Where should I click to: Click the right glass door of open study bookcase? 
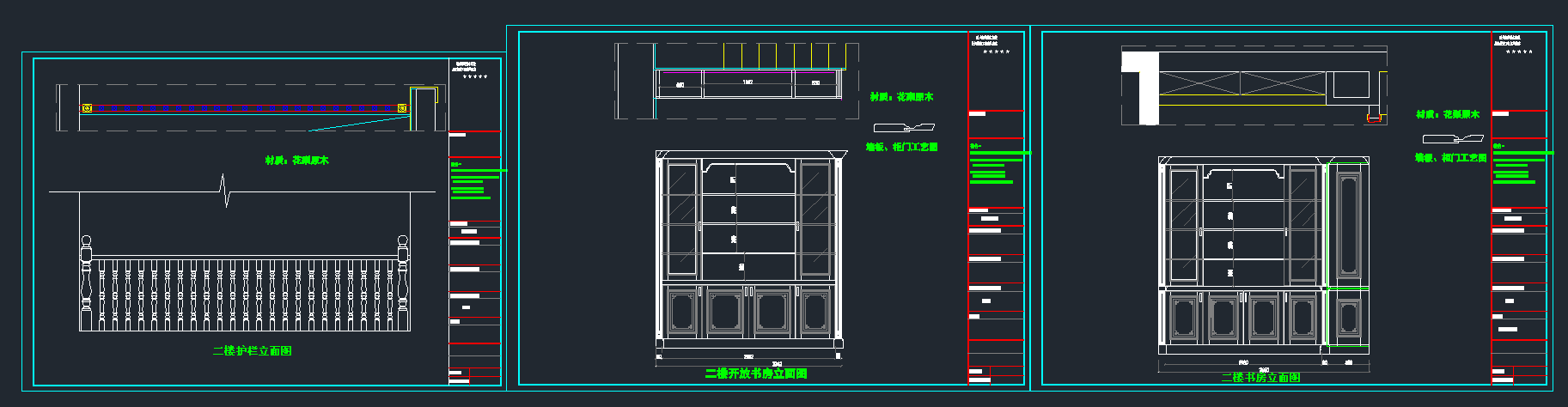814,219
